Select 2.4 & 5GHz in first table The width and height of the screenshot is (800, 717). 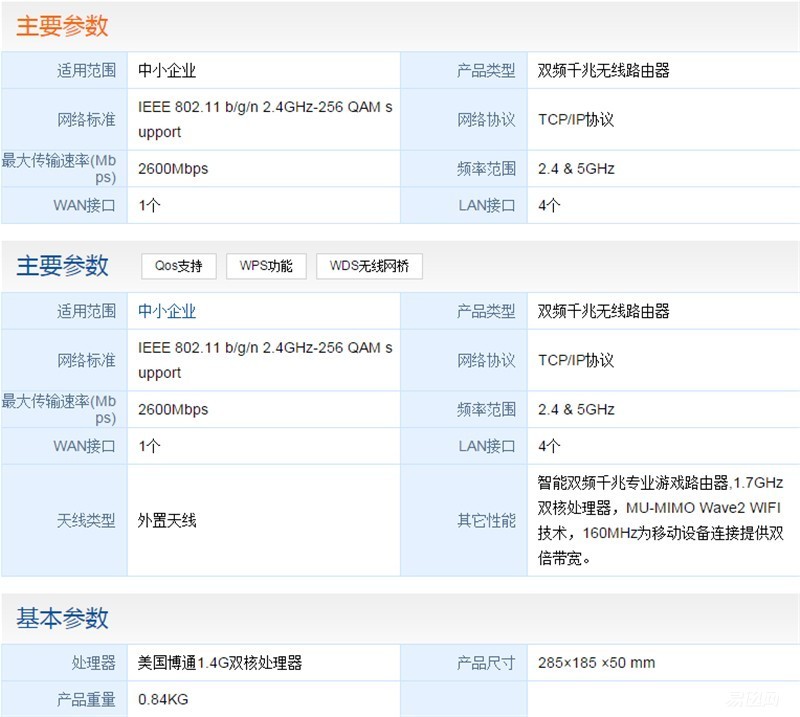pyautogui.click(x=576, y=168)
